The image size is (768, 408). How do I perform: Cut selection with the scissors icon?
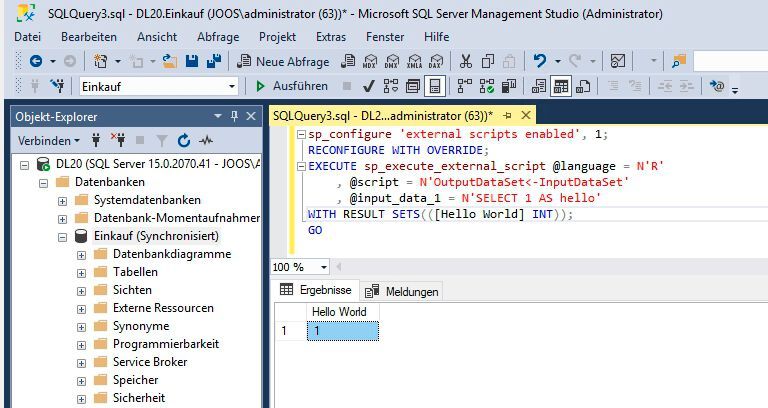coord(465,61)
